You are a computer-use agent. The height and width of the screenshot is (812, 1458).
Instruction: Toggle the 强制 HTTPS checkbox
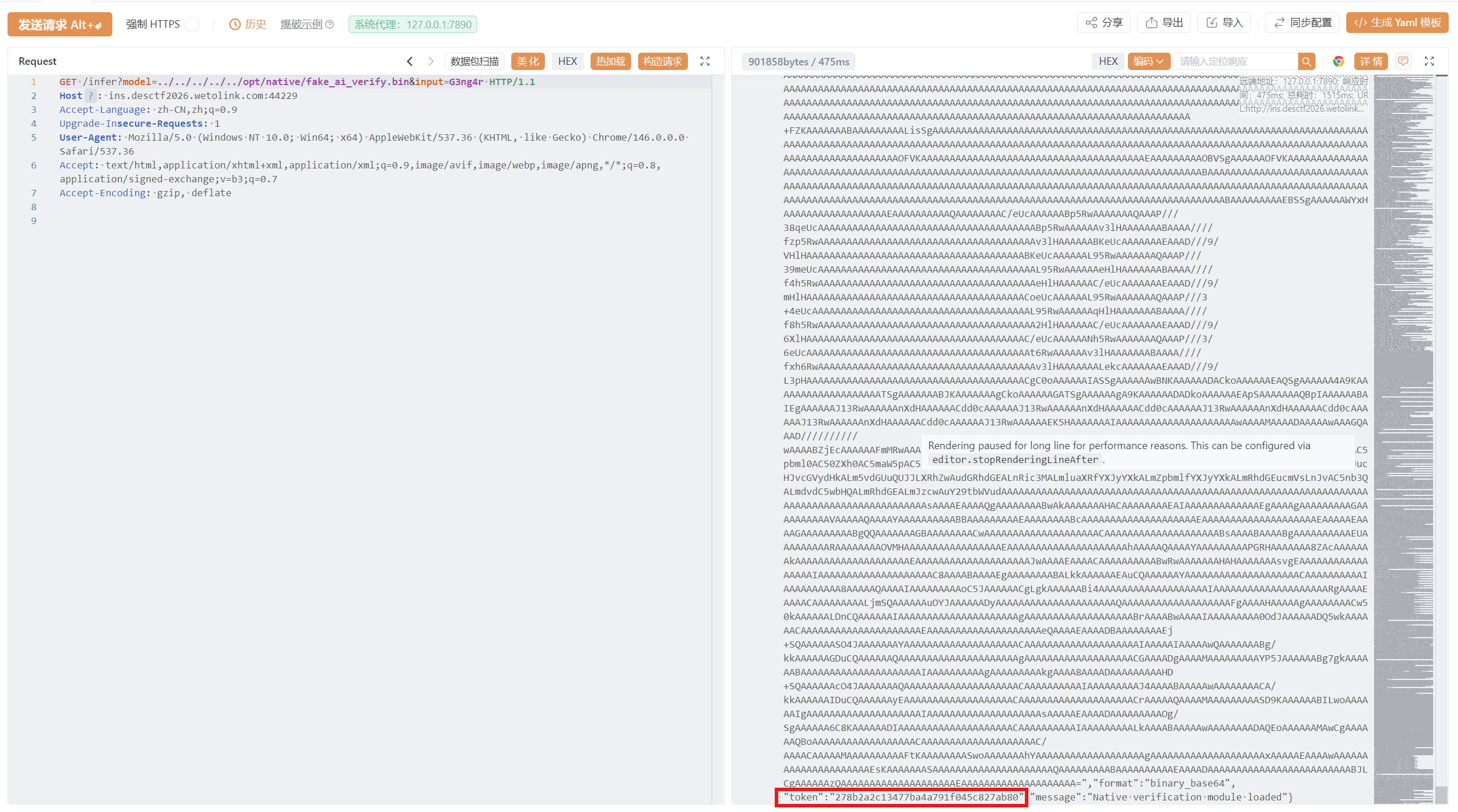(x=192, y=24)
